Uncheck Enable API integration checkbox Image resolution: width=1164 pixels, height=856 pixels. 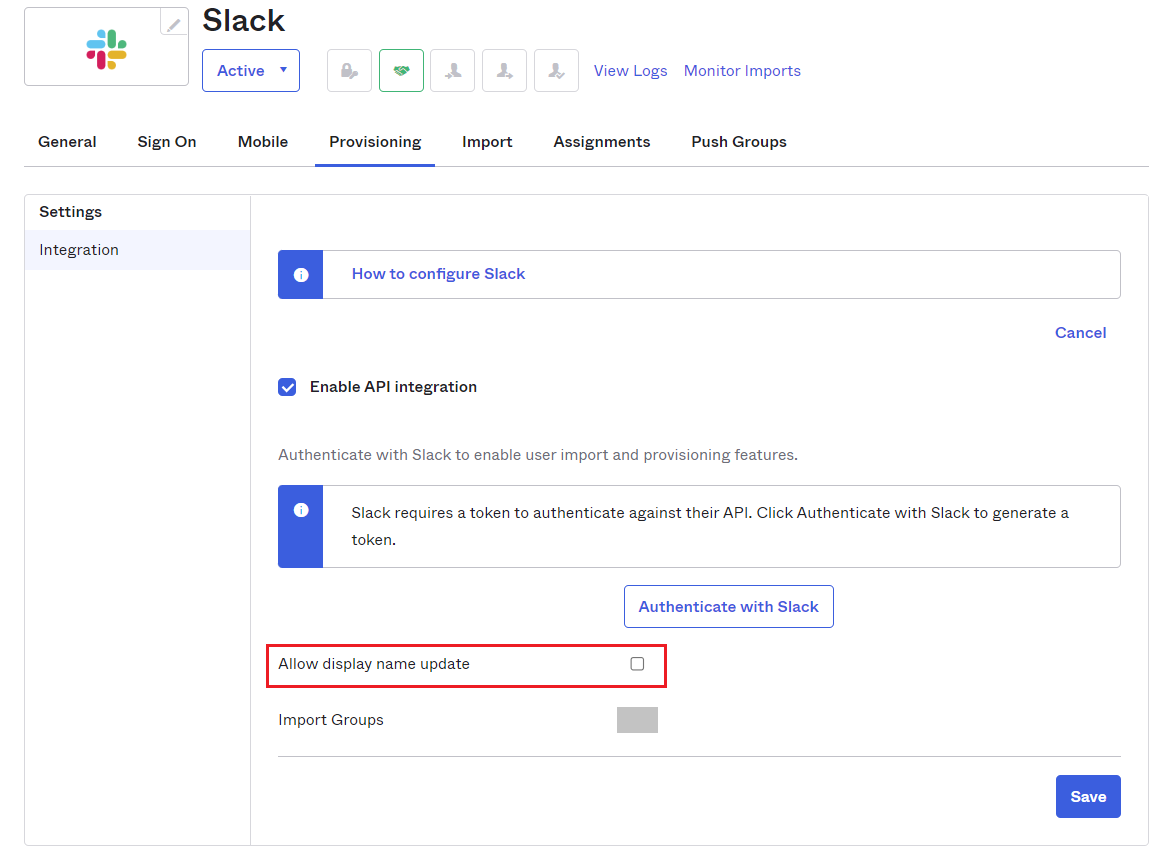pos(287,387)
